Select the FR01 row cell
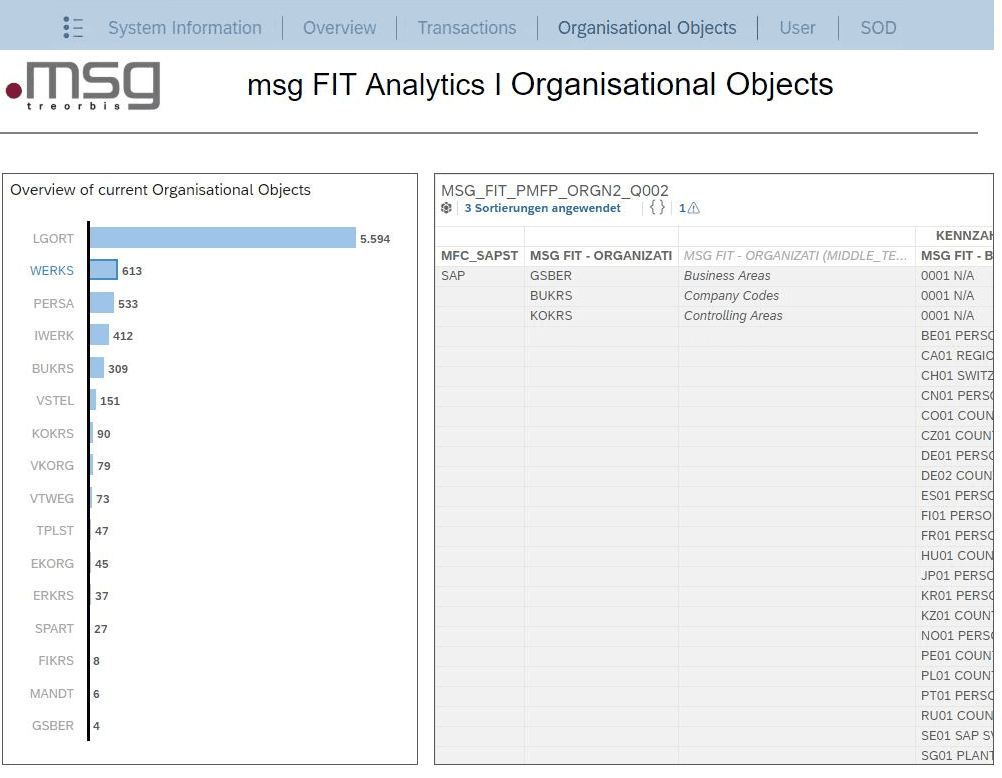This screenshot has height=778, width=1002. pos(957,536)
